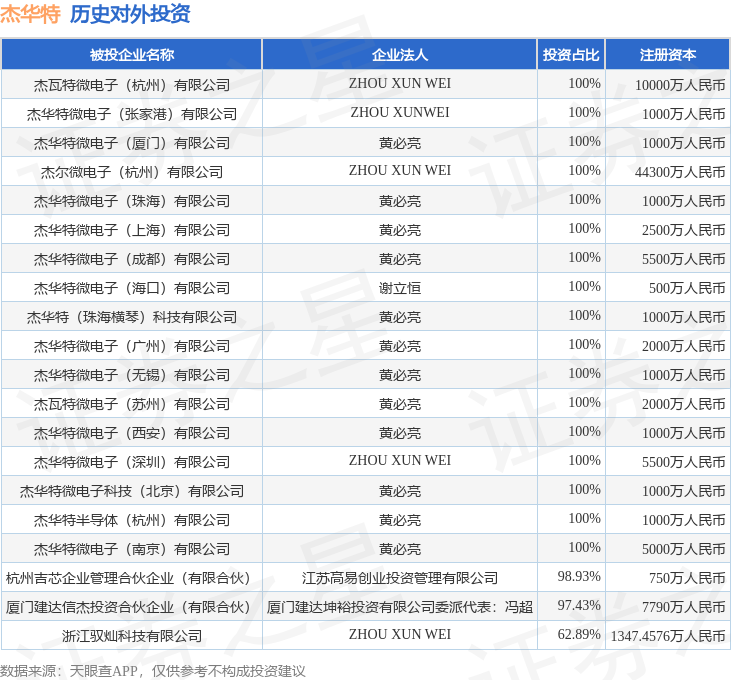Screen dimensions: 731x680
Task: Click 5500万人民币 in 深圳 row
Action: coord(683,462)
